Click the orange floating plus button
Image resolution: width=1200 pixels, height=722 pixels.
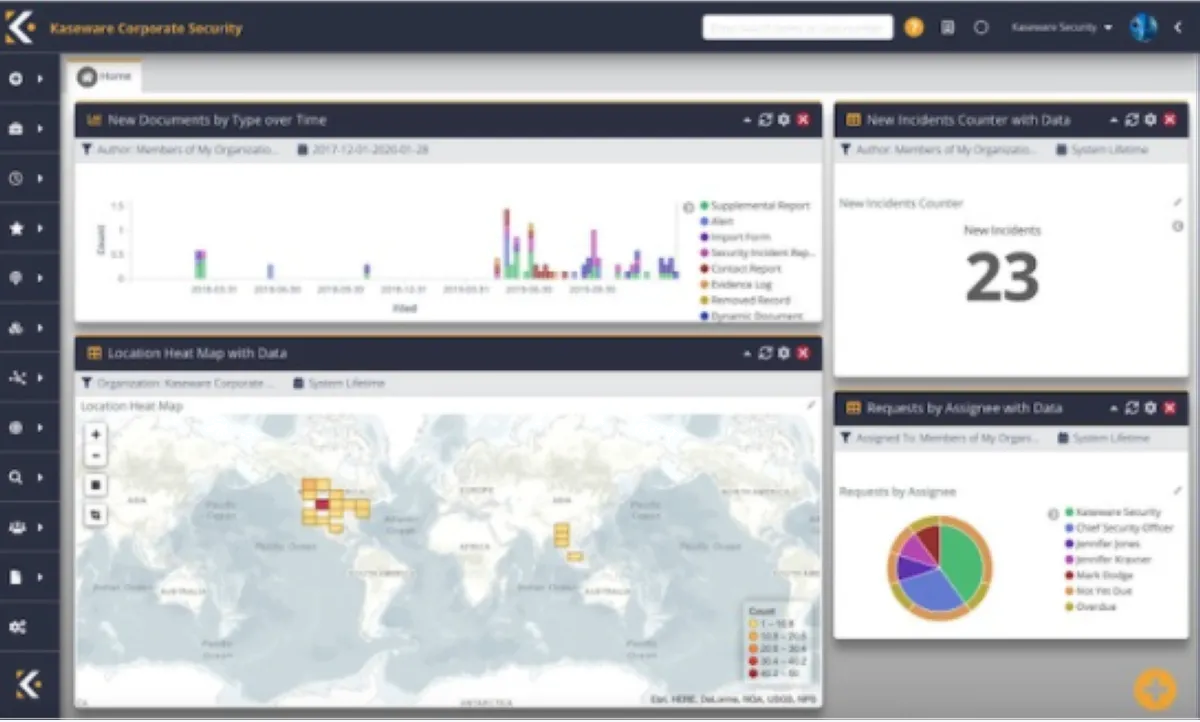tap(1154, 689)
